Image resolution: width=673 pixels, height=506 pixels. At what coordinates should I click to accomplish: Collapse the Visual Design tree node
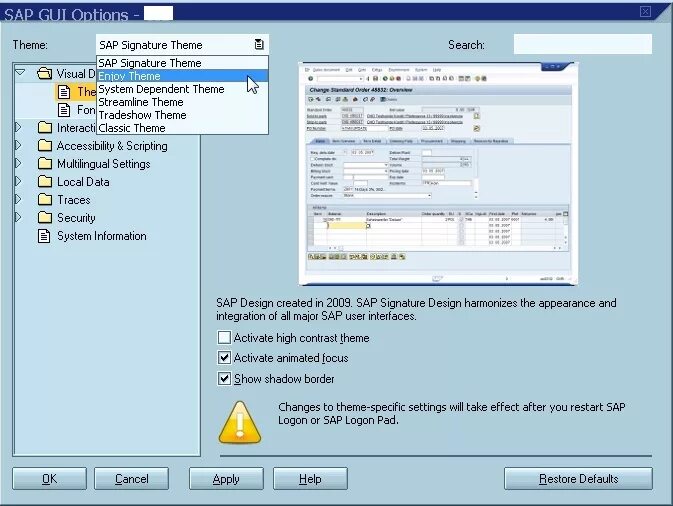pyautogui.click(x=20, y=72)
